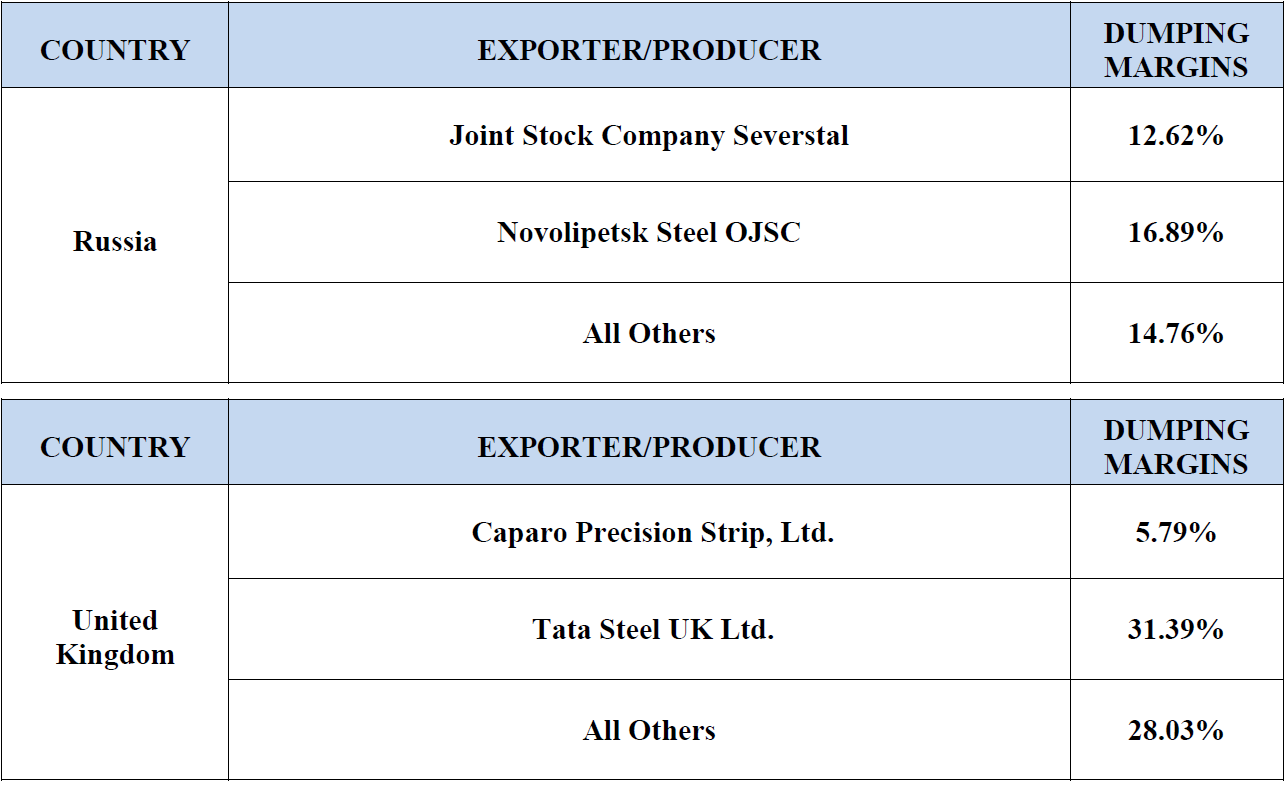Screen dimensions: 1287x796
Task: Select EXPORTER/PRODUCER header above Severstal
Action: click(649, 50)
